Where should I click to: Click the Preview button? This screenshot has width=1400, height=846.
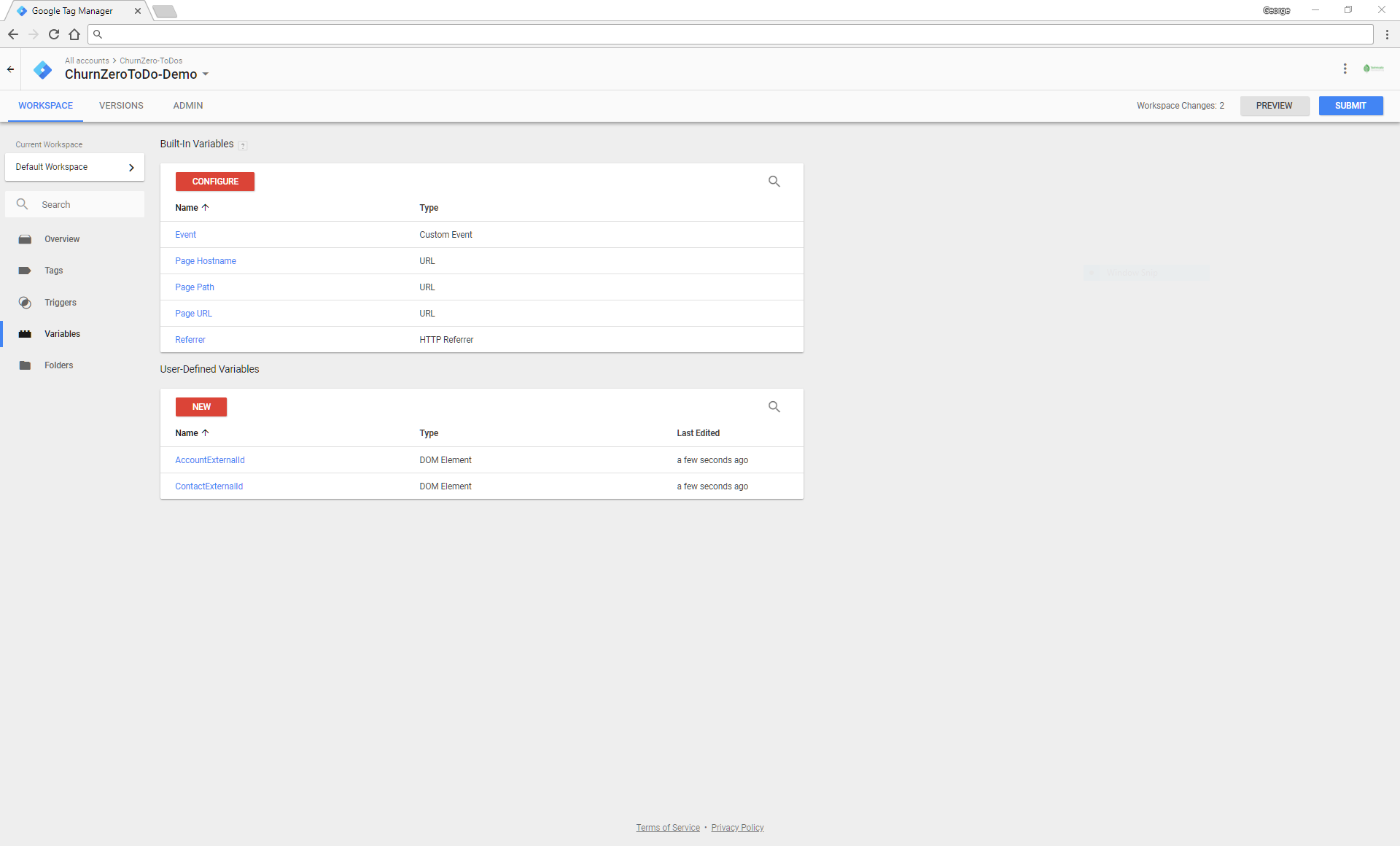[1274, 106]
